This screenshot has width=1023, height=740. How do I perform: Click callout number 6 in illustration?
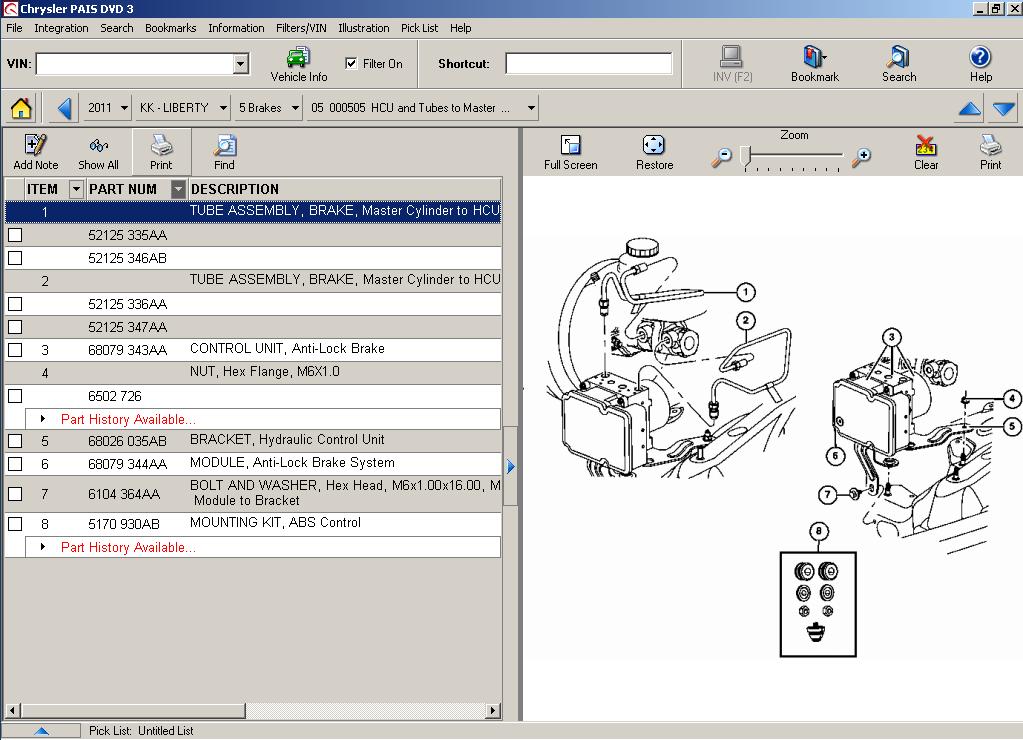pyautogui.click(x=835, y=455)
